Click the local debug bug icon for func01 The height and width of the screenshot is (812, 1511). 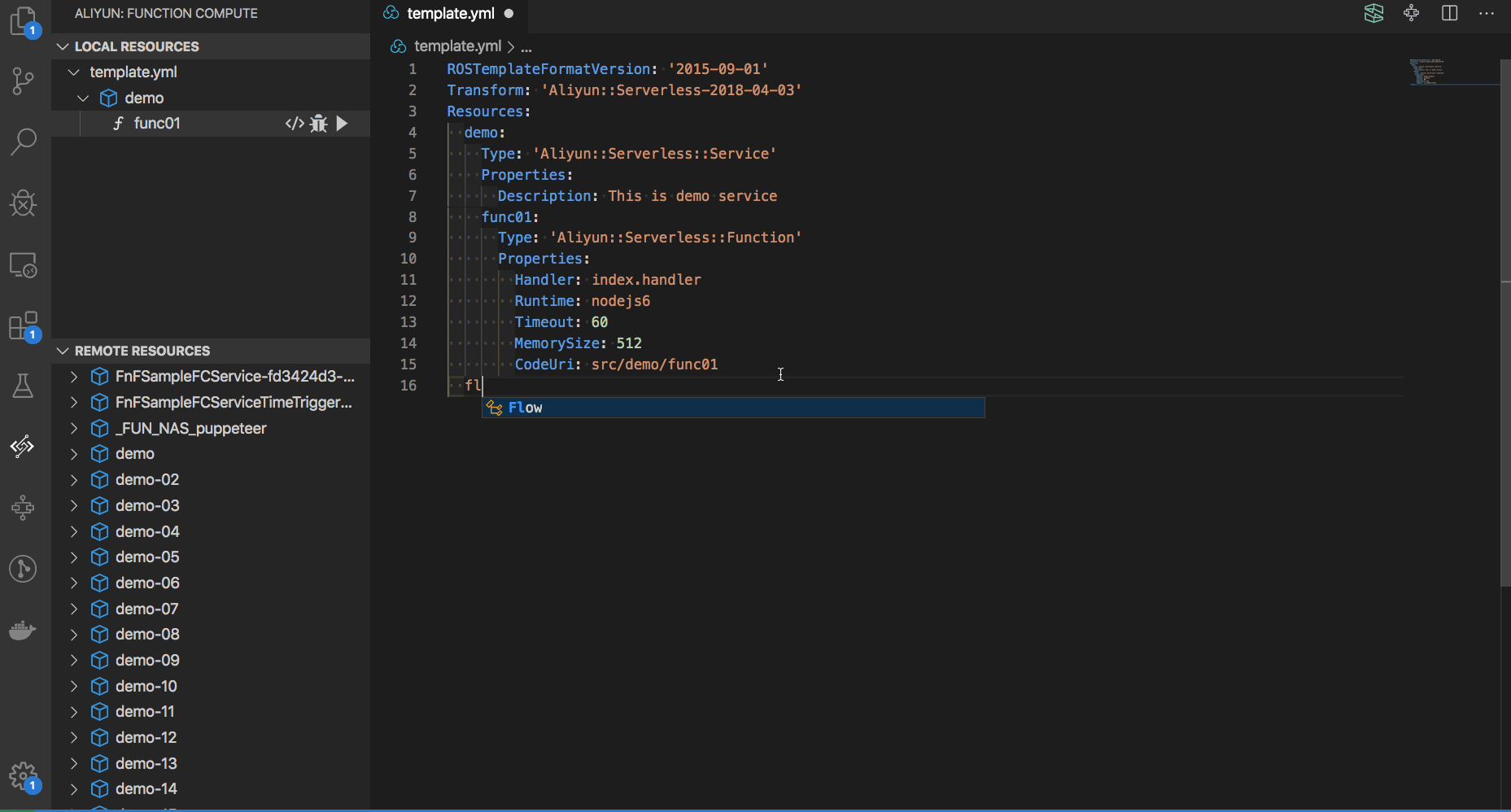pos(319,124)
